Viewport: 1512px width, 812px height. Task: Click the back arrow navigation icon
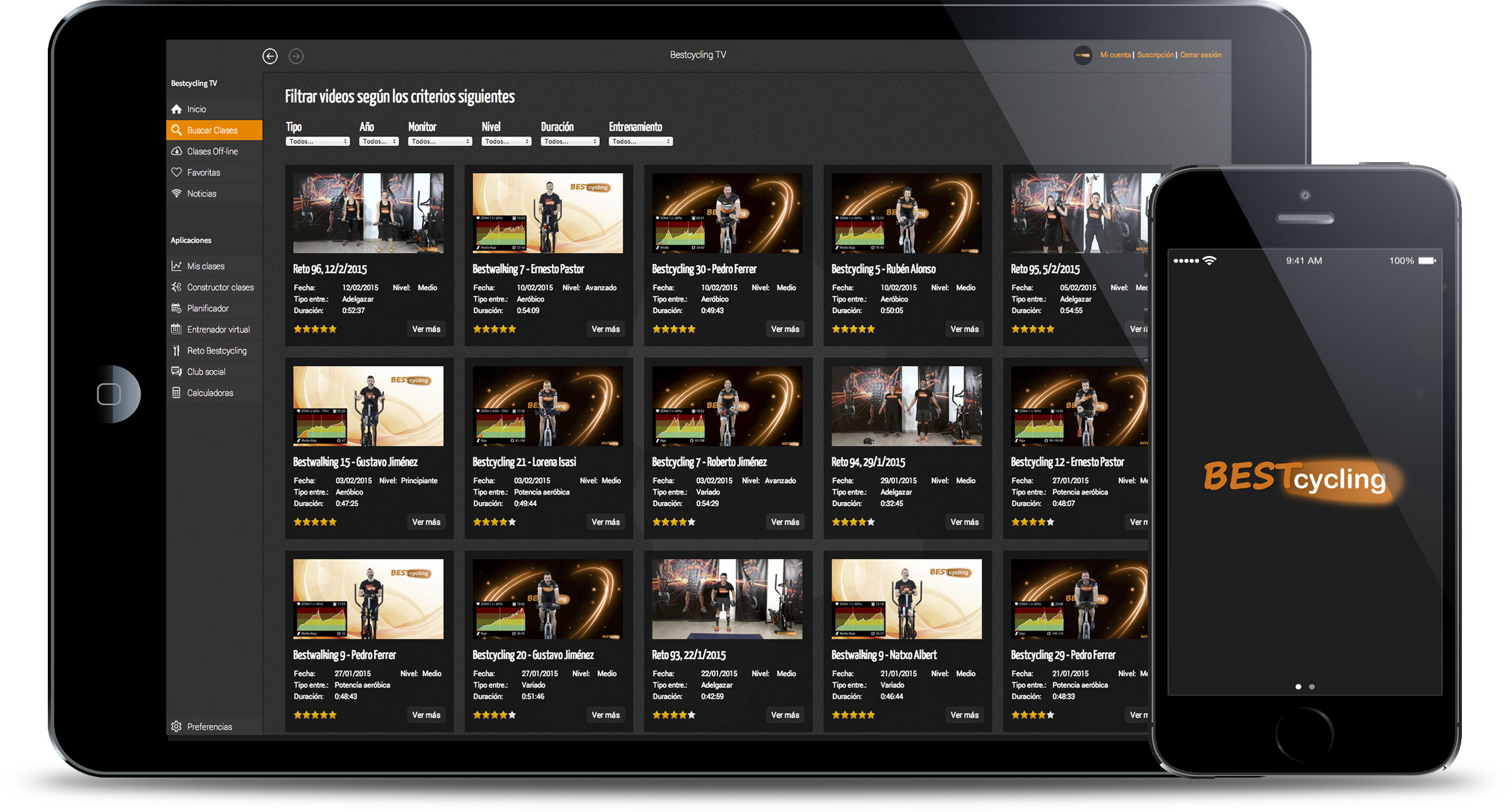[270, 56]
